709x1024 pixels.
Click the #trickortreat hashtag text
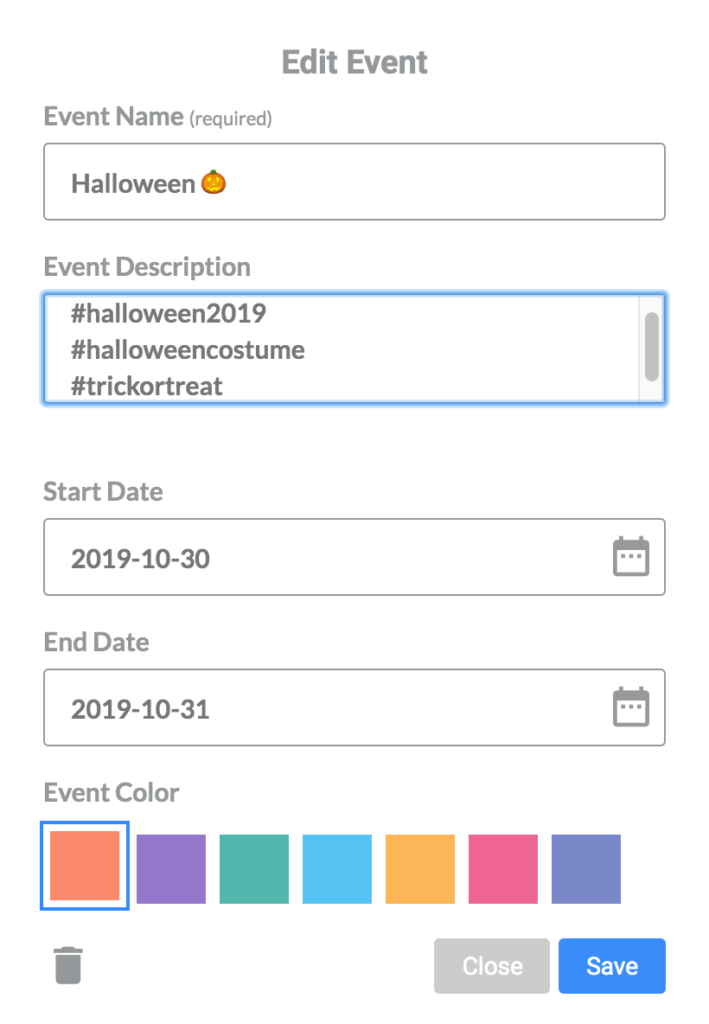(x=150, y=386)
